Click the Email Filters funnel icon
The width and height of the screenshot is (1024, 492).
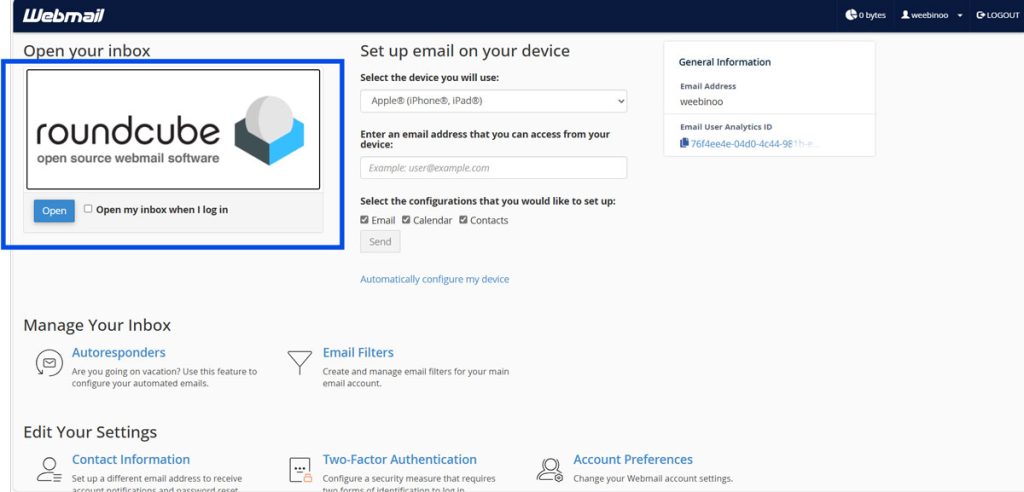pos(299,362)
